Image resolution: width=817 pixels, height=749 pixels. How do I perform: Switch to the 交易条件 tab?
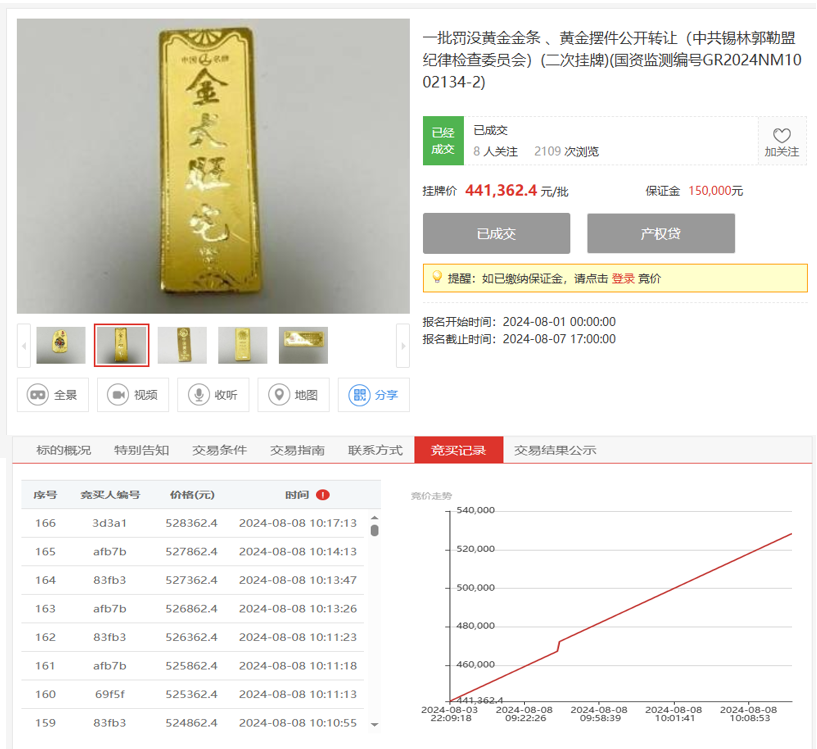tap(219, 450)
